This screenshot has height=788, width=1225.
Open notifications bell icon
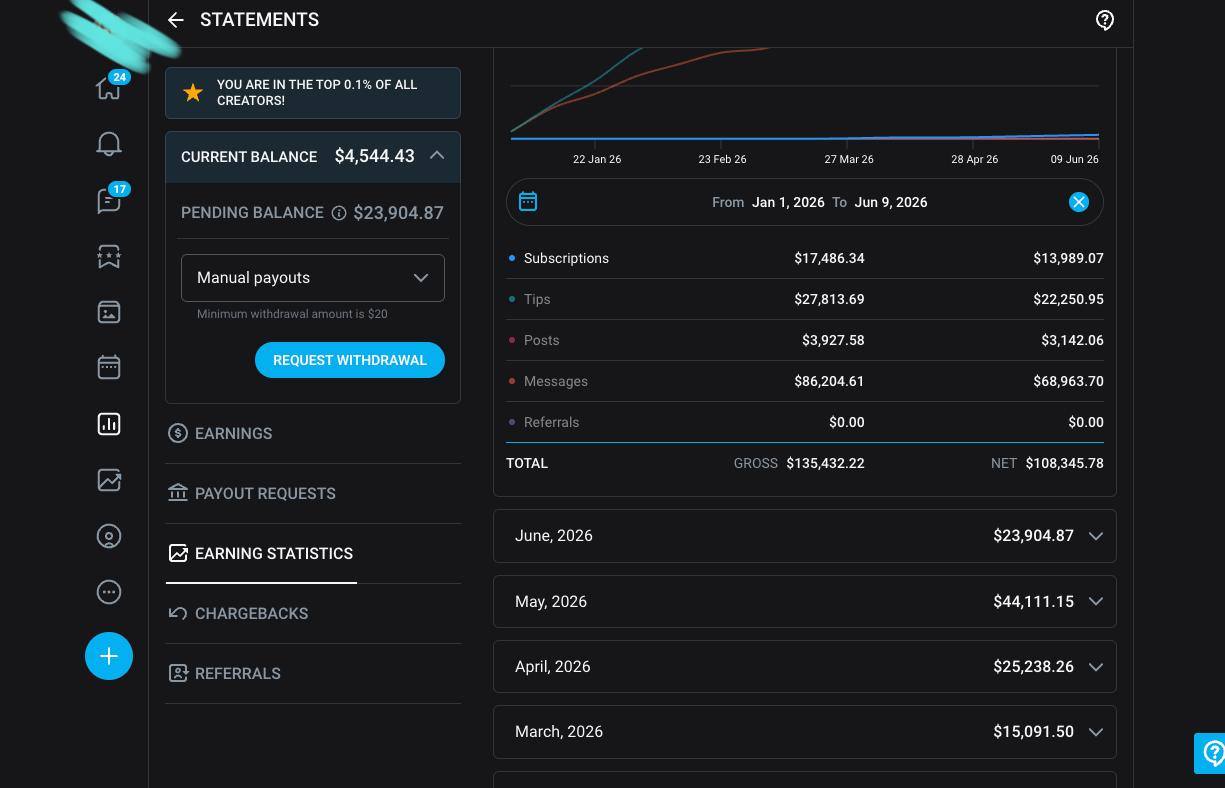(x=109, y=144)
